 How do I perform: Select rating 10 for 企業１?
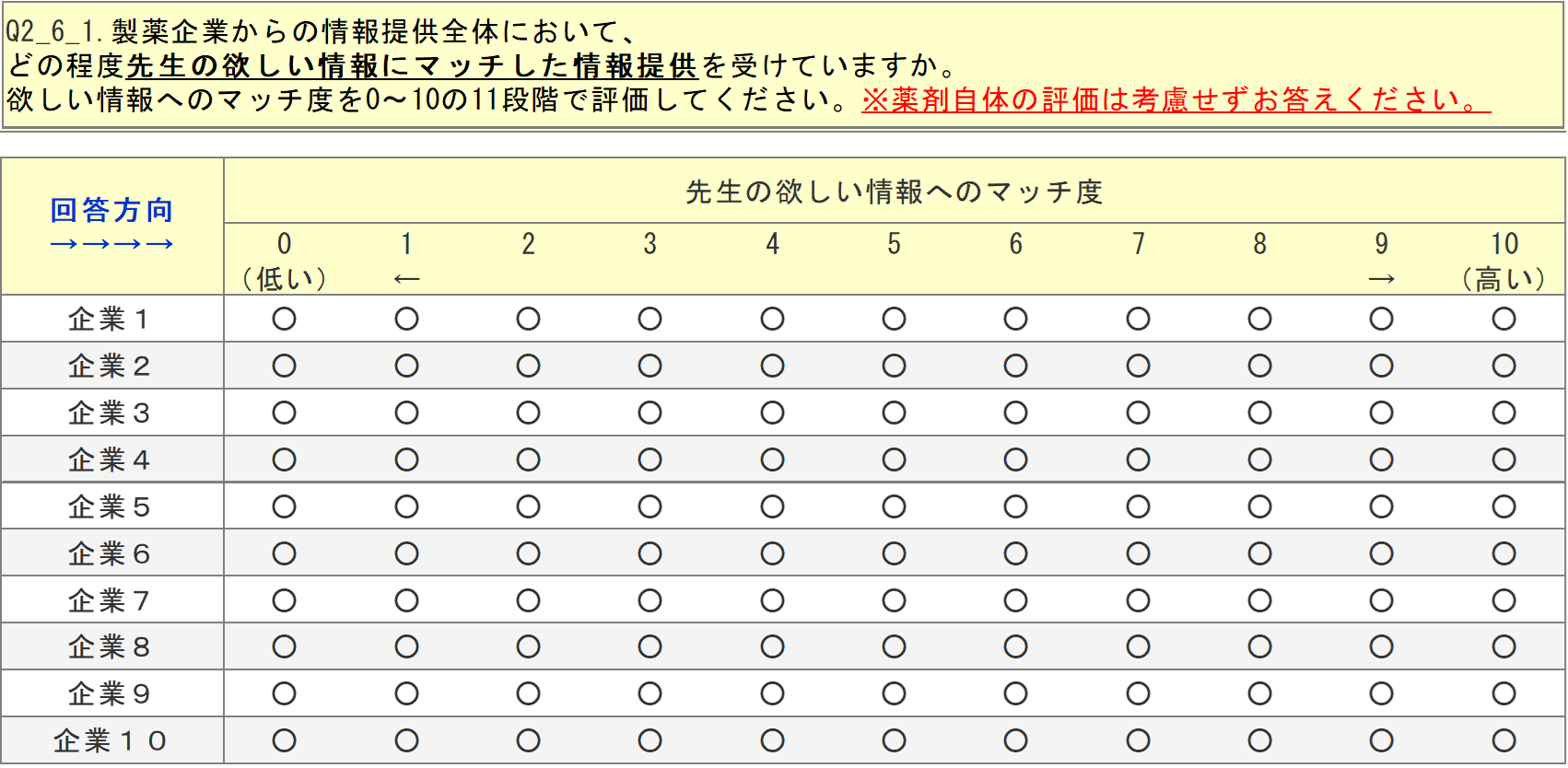point(1504,320)
